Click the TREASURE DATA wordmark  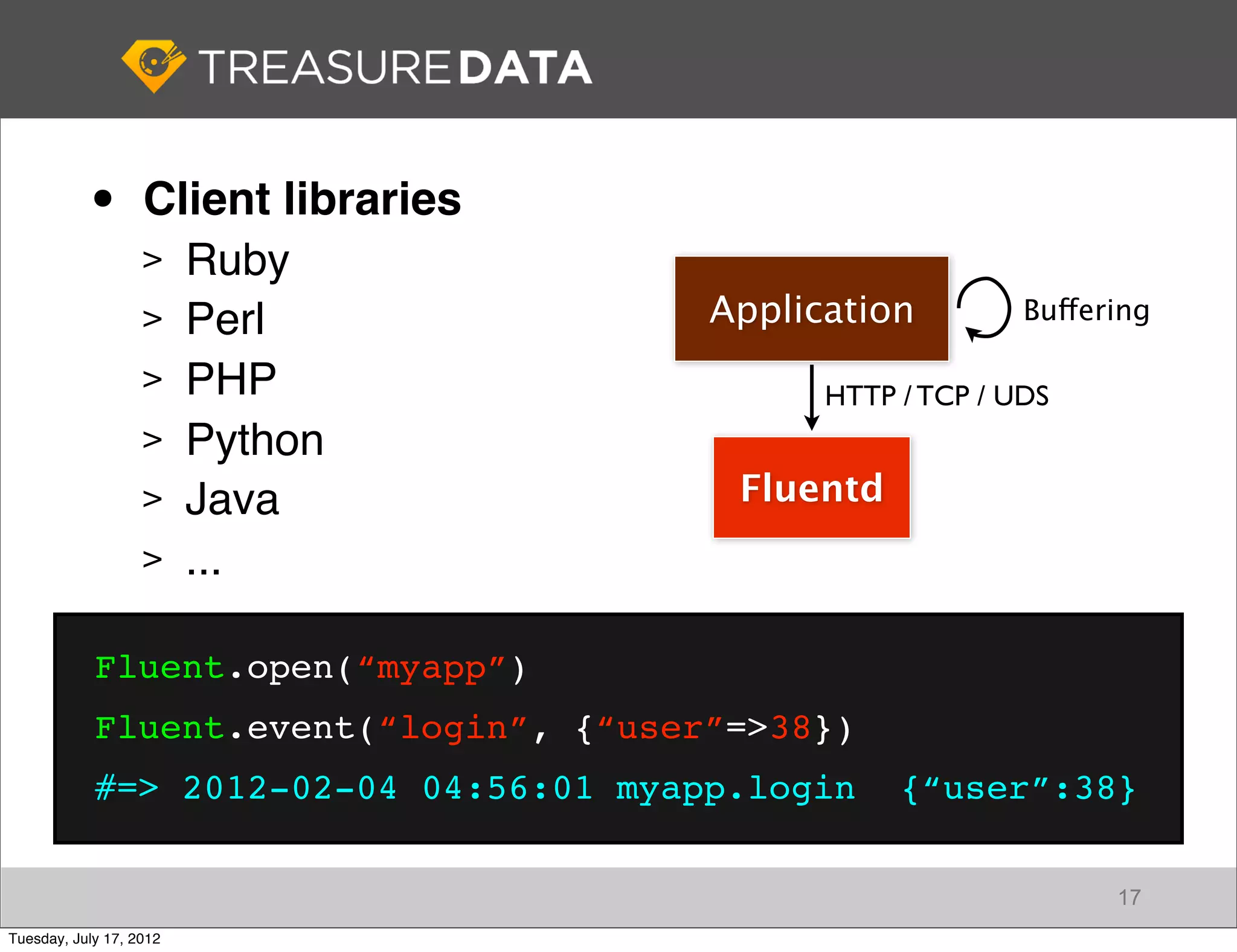(x=396, y=67)
